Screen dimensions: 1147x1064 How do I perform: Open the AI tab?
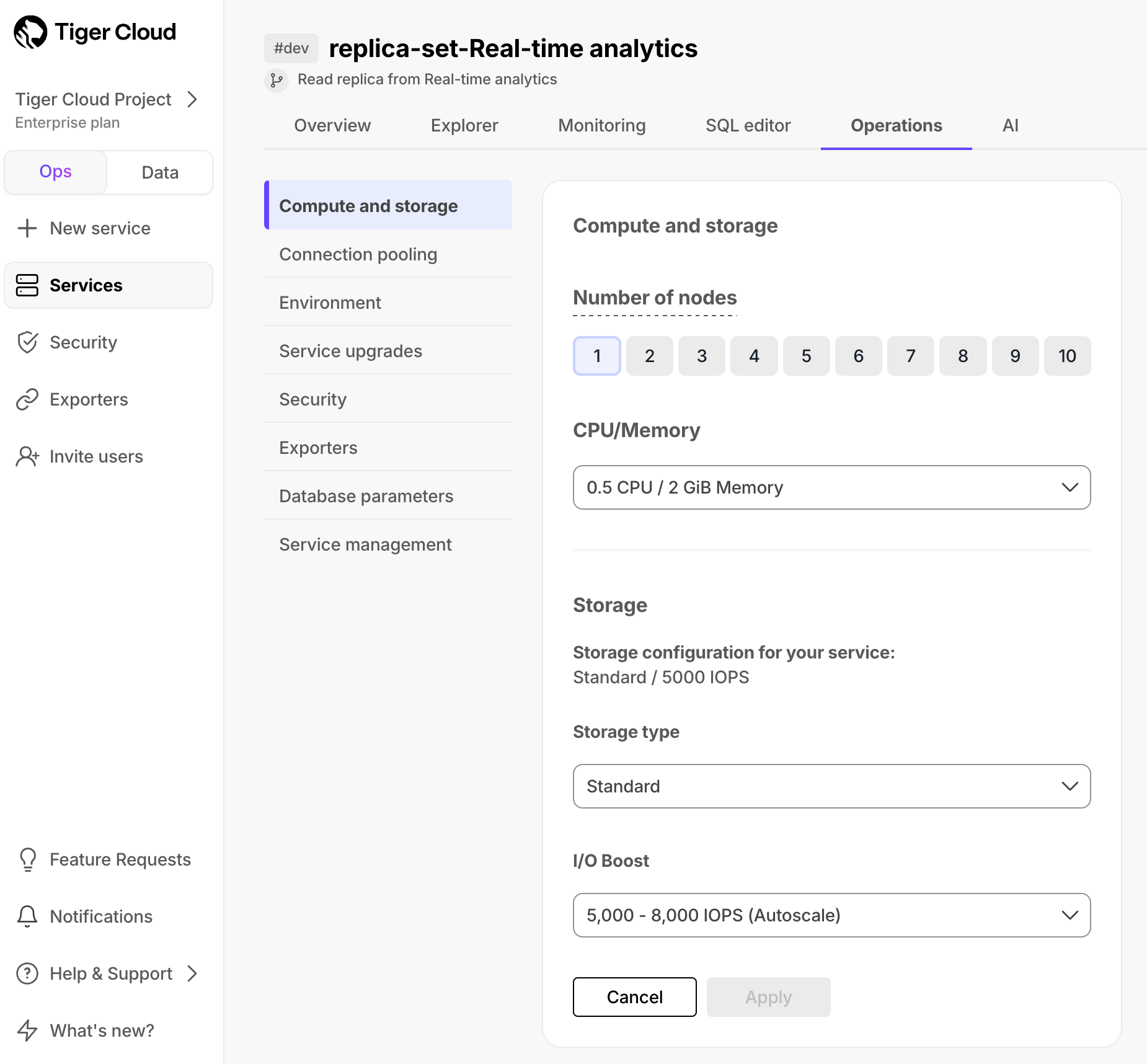tap(1011, 125)
